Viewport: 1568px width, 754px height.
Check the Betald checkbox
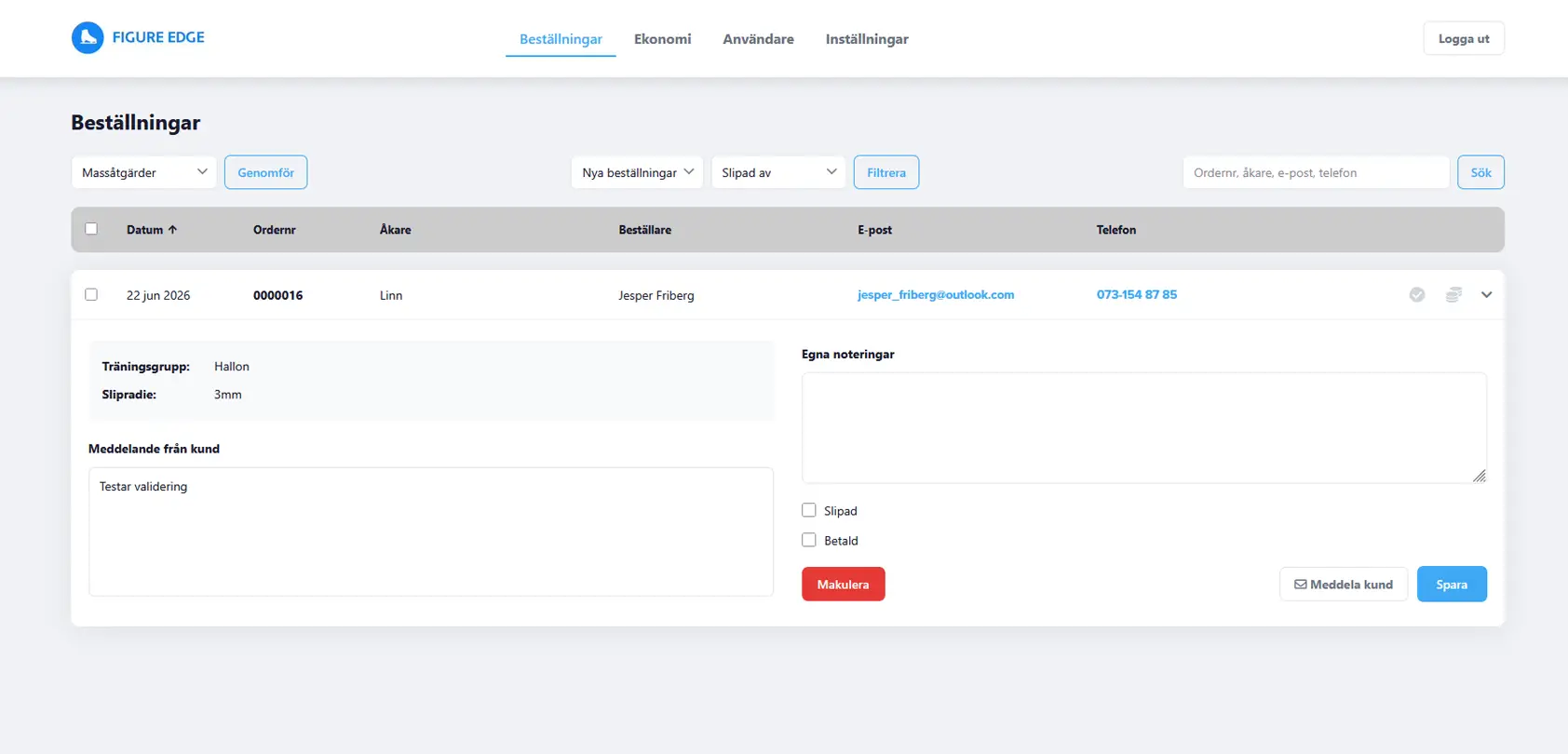click(x=809, y=540)
